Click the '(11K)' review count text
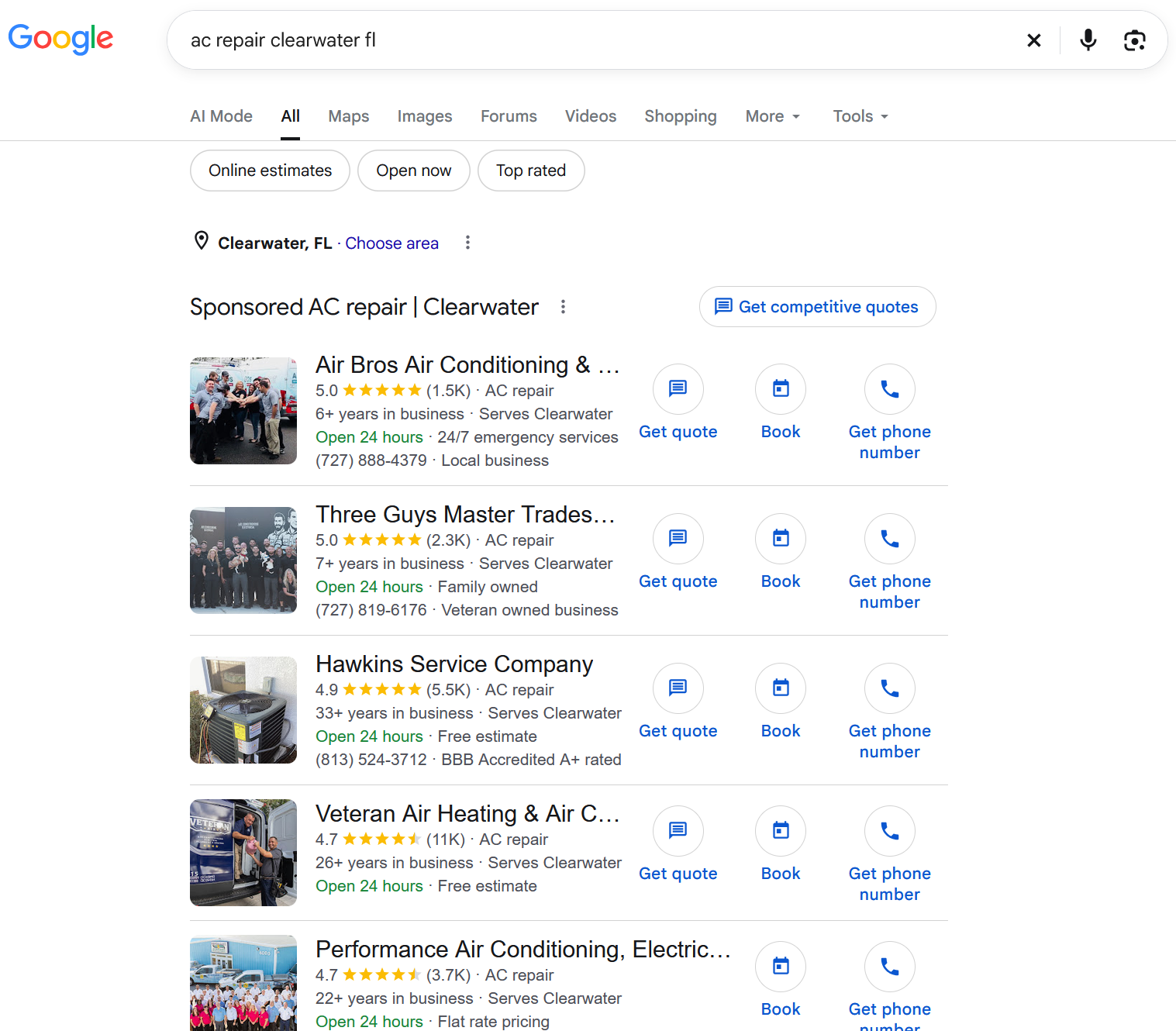 [446, 840]
